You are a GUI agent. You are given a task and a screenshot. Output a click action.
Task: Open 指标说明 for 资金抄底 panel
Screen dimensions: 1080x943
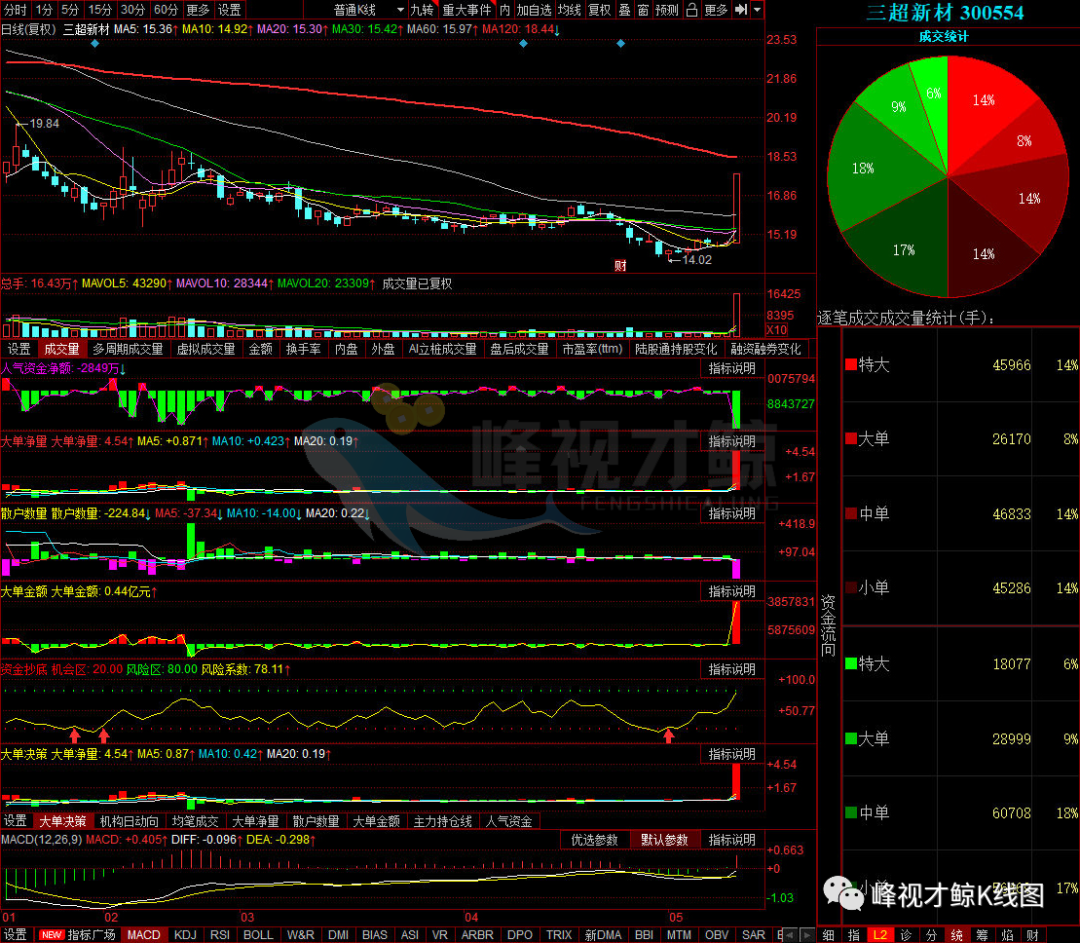point(732,669)
